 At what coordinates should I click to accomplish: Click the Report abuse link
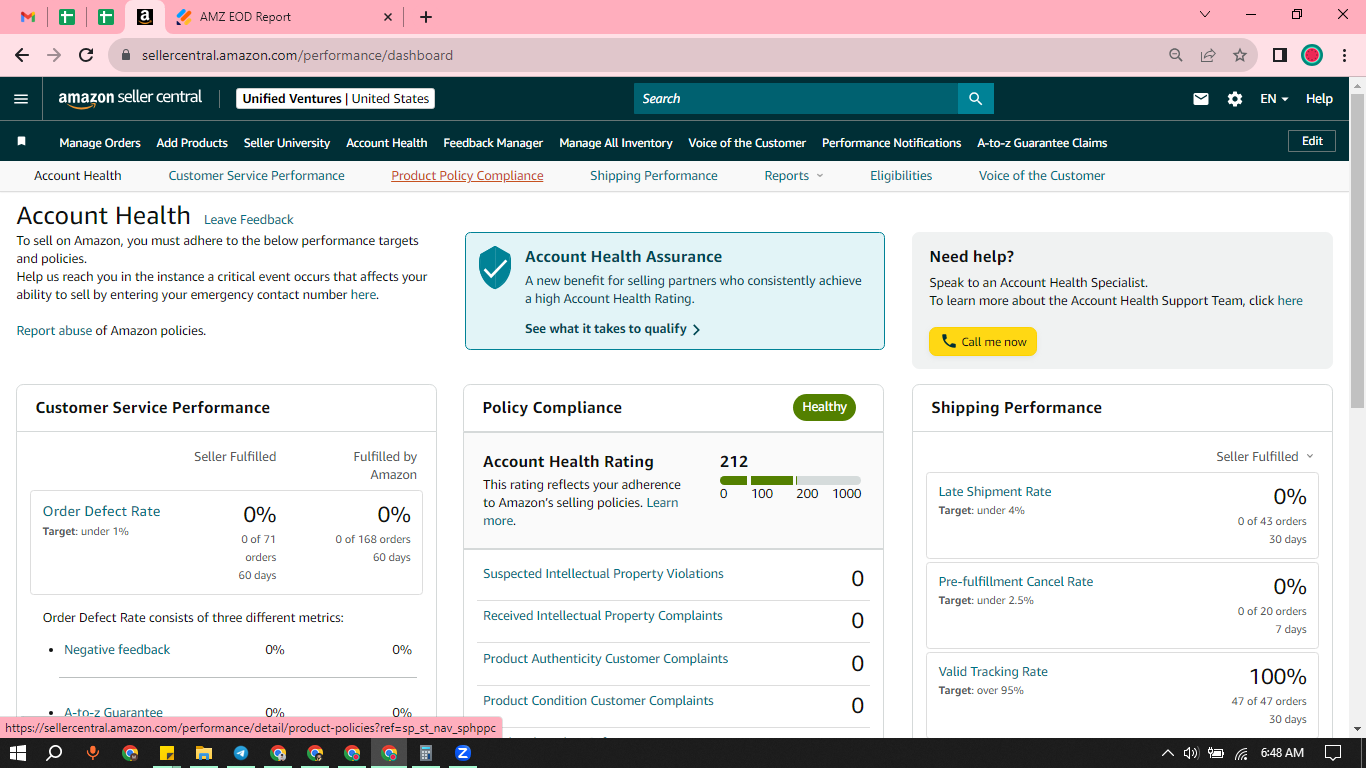54,331
